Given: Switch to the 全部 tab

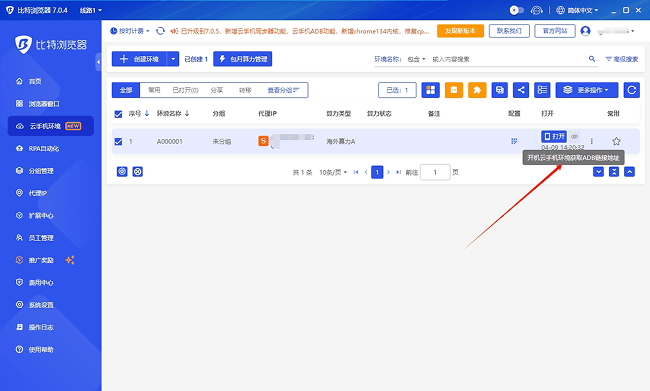Looking at the screenshot, I should [126, 90].
